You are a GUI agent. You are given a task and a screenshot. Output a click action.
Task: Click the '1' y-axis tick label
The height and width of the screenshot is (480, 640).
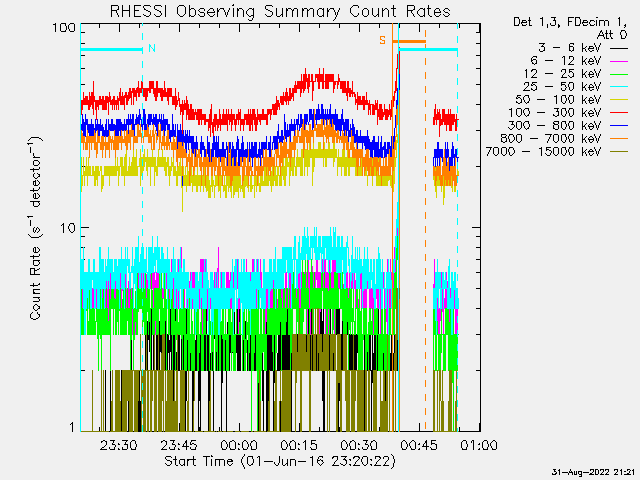(72, 427)
